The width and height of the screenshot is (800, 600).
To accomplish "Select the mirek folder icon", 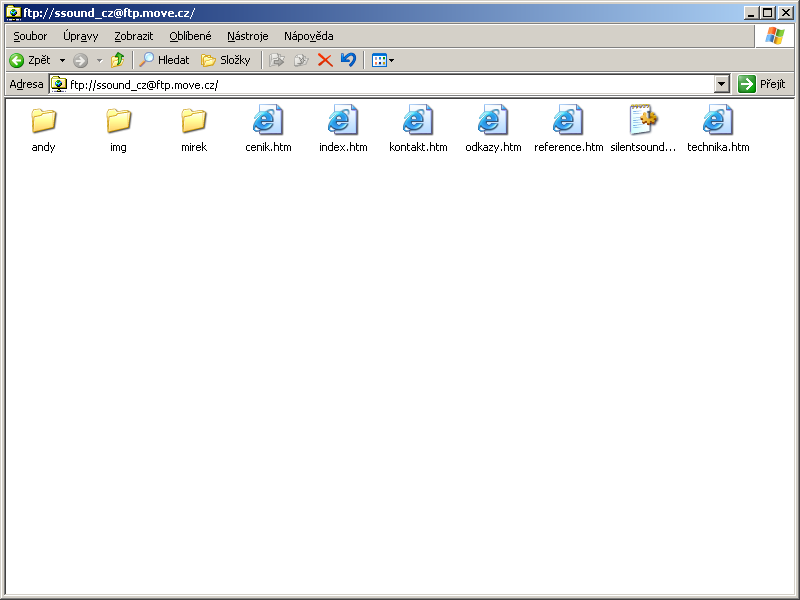I will click(194, 120).
